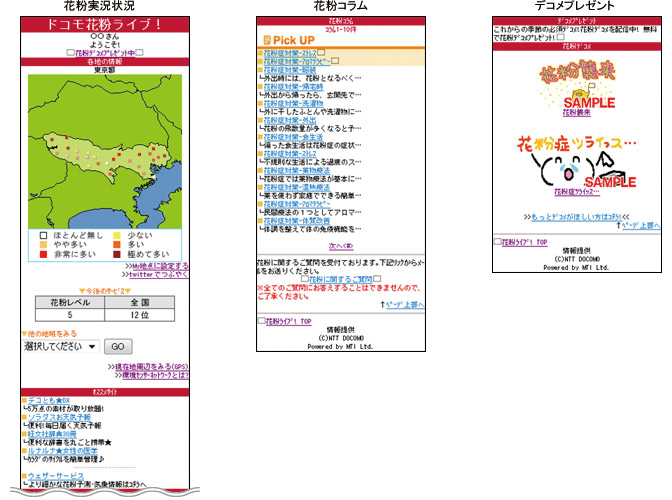
Task: Open the 花粉症対策-薬物療法 column link
Action: pos(297,171)
